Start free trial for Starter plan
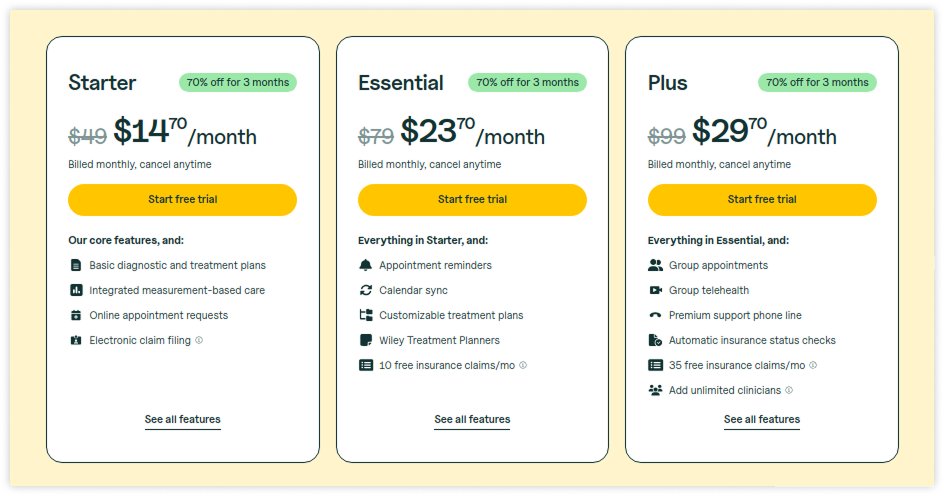 (x=182, y=199)
